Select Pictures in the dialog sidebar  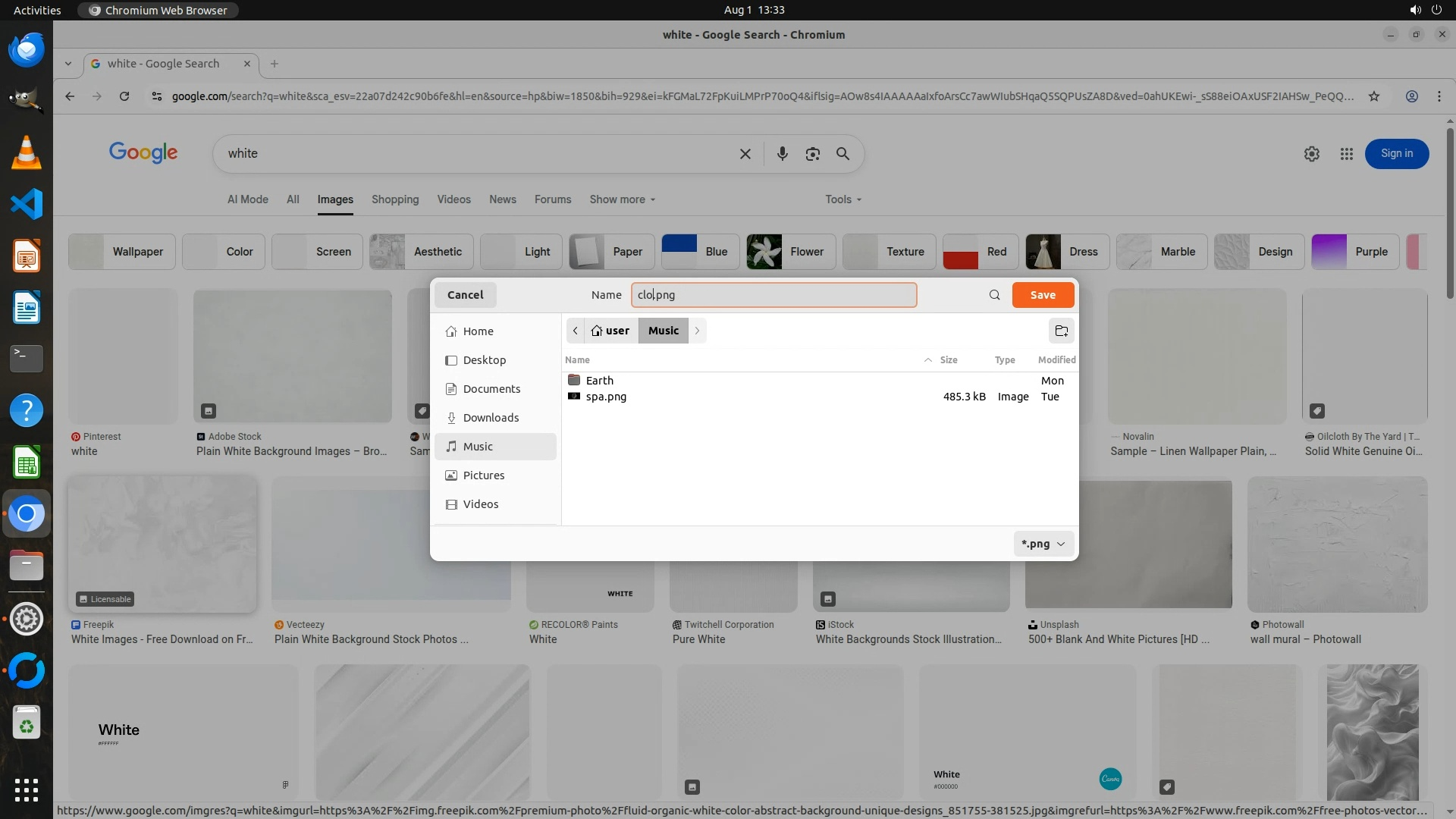[483, 475]
